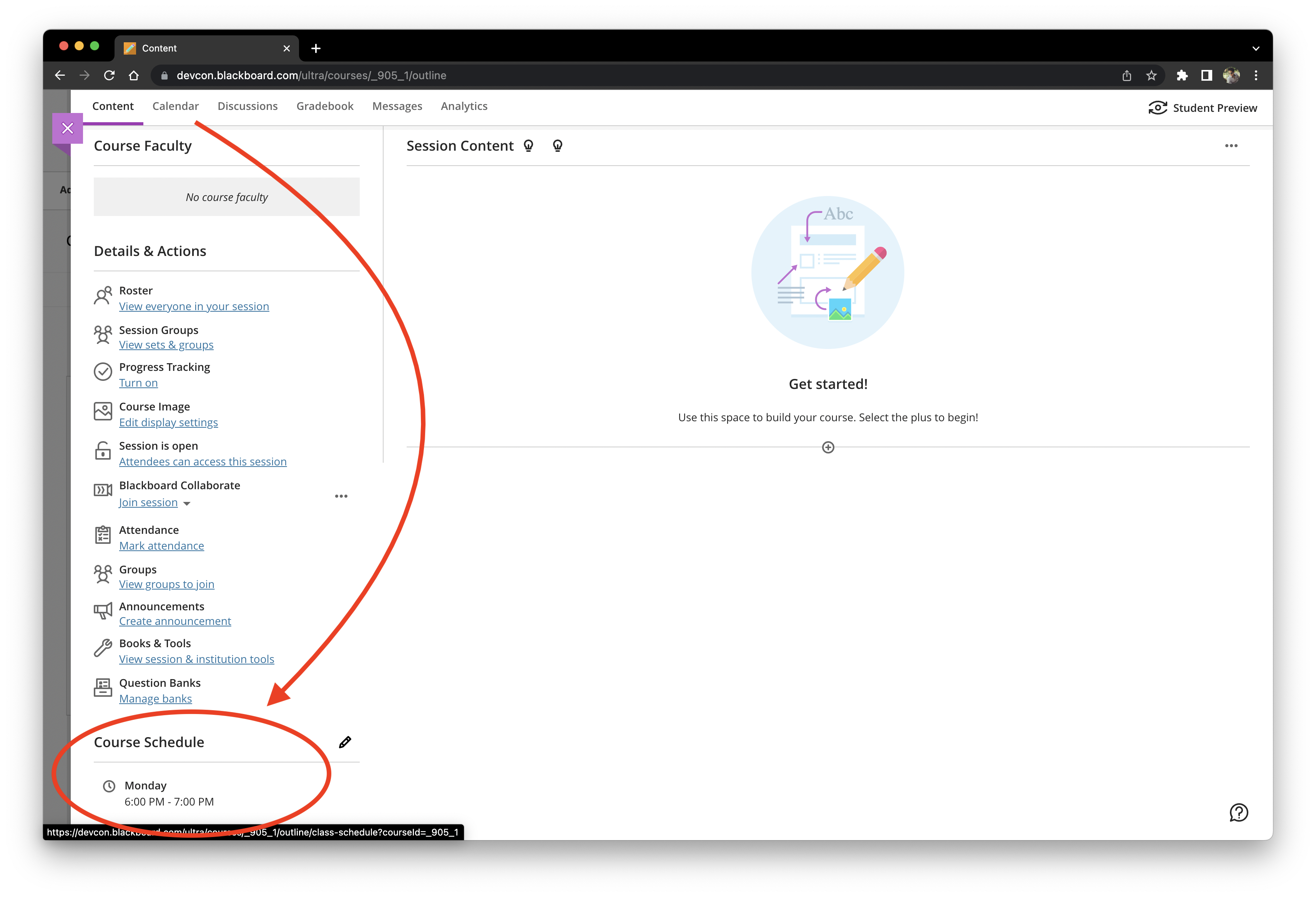Expand the Join session dropdown arrow
Image resolution: width=1316 pixels, height=897 pixels.
(x=186, y=503)
